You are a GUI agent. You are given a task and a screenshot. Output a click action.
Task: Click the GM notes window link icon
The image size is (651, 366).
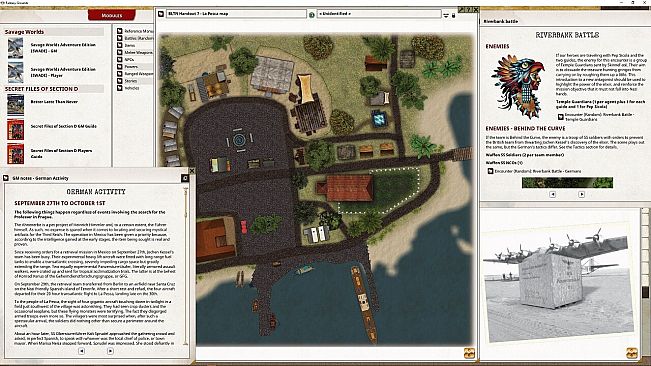pyautogui.click(x=6, y=178)
